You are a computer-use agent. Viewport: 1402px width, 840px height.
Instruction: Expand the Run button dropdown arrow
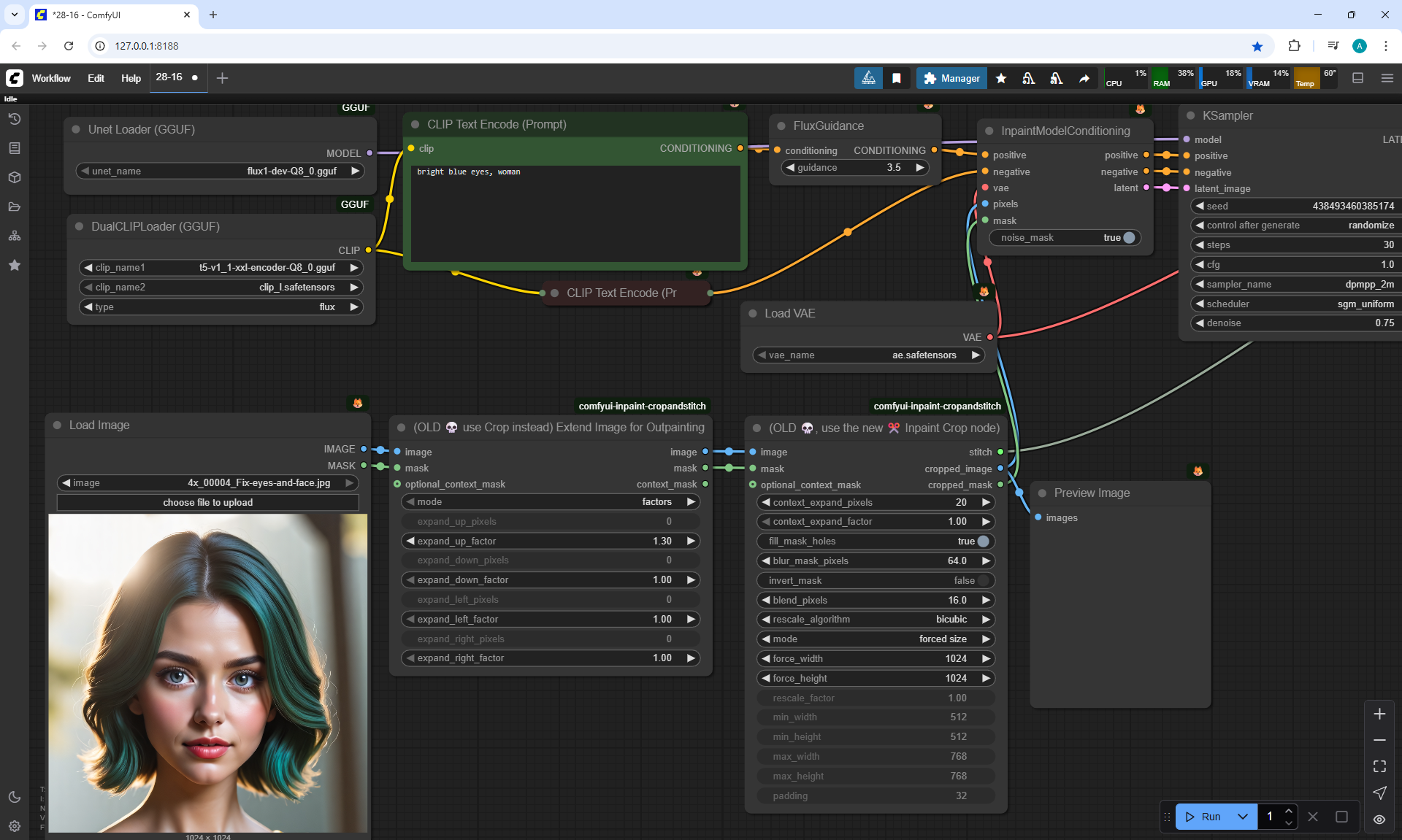click(x=1242, y=817)
